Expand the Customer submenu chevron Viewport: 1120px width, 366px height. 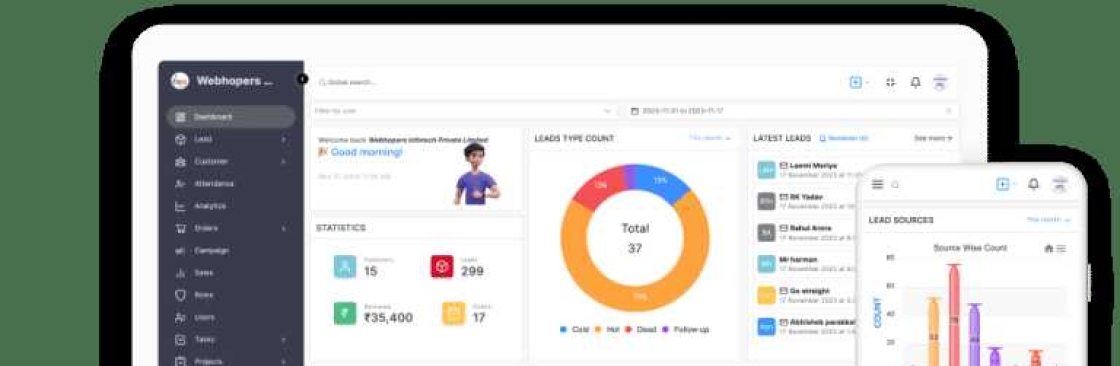284,162
